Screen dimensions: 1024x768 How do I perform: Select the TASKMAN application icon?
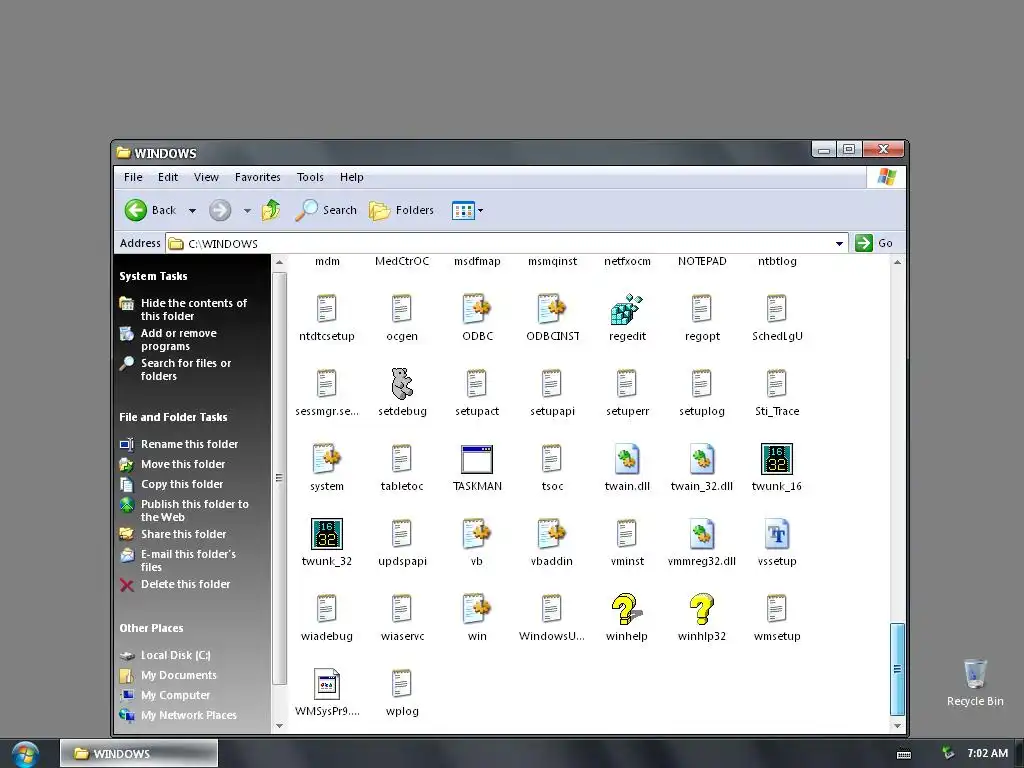(477, 459)
